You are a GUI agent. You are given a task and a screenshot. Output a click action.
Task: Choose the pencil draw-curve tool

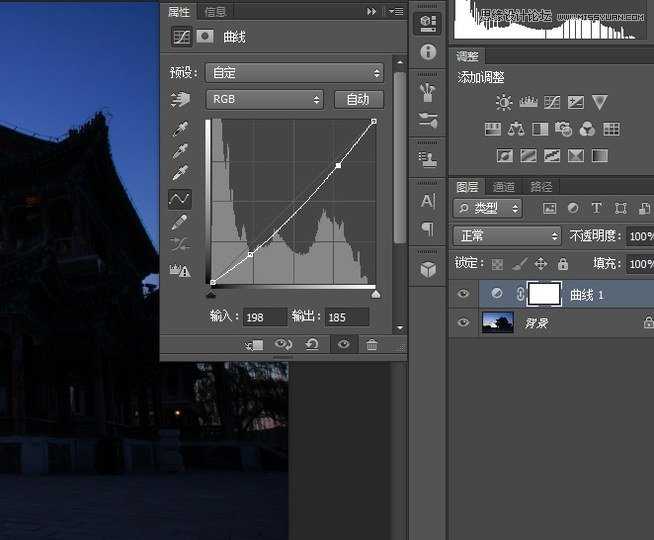click(180, 222)
